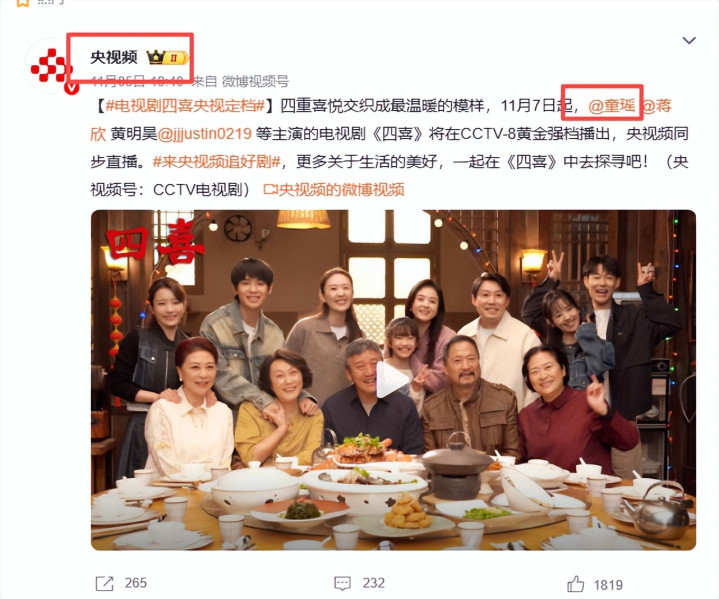Open comments via speech bubble icon
719x599 pixels.
(343, 583)
